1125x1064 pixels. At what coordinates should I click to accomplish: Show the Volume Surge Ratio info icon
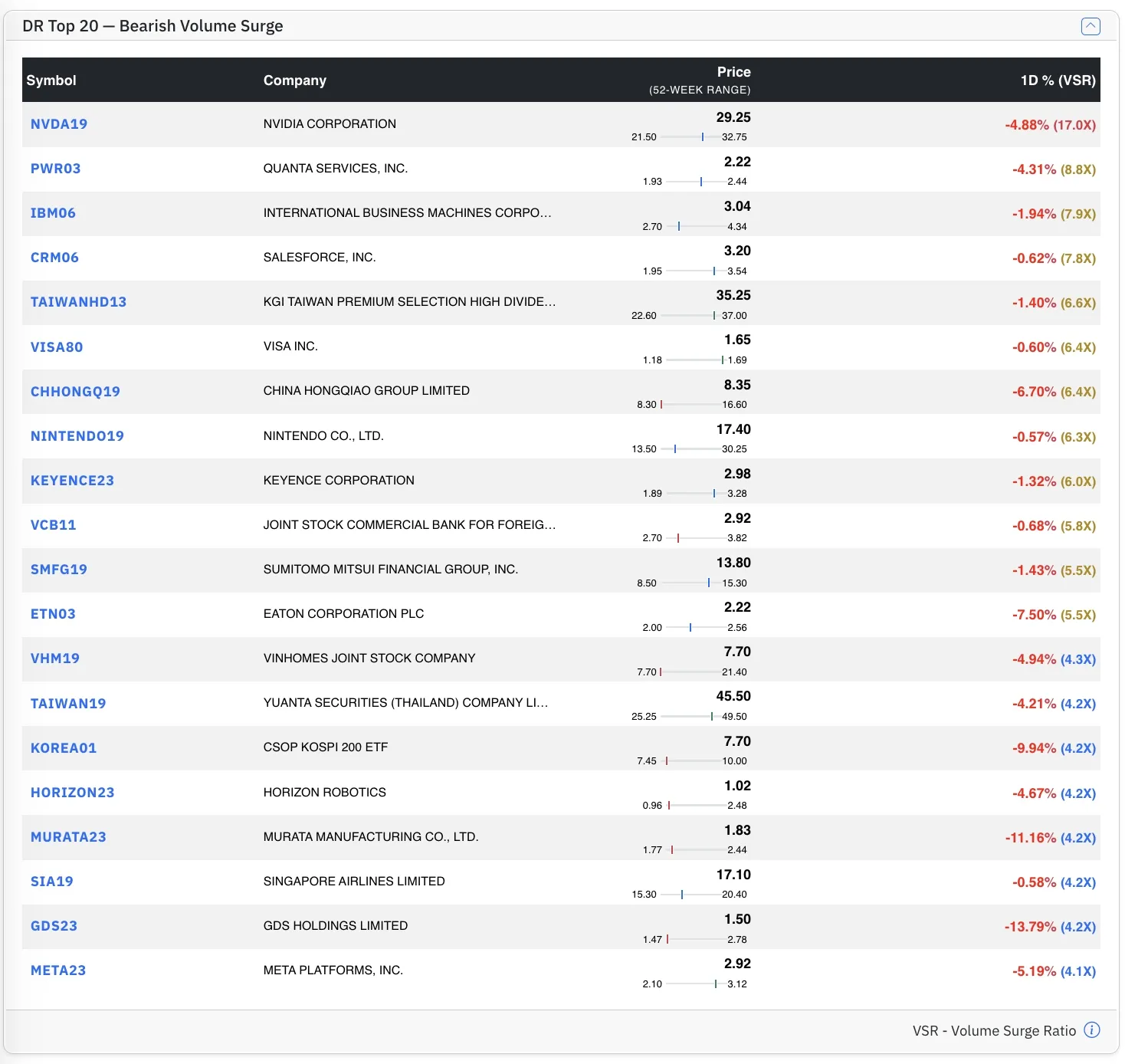tap(1092, 1030)
